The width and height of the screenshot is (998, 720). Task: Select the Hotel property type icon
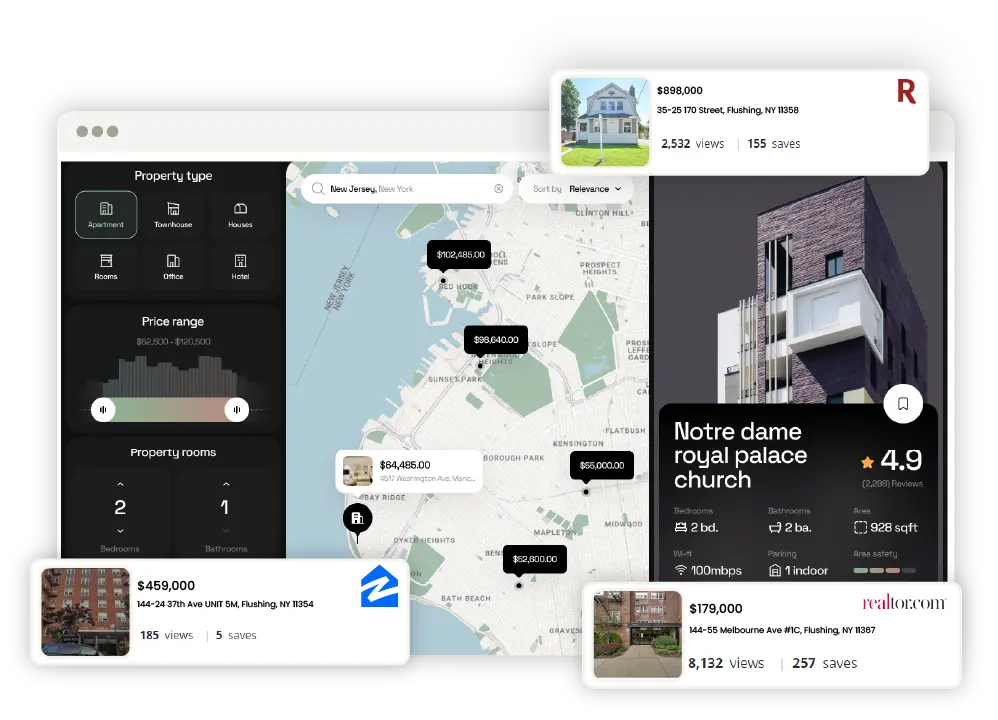point(240,266)
